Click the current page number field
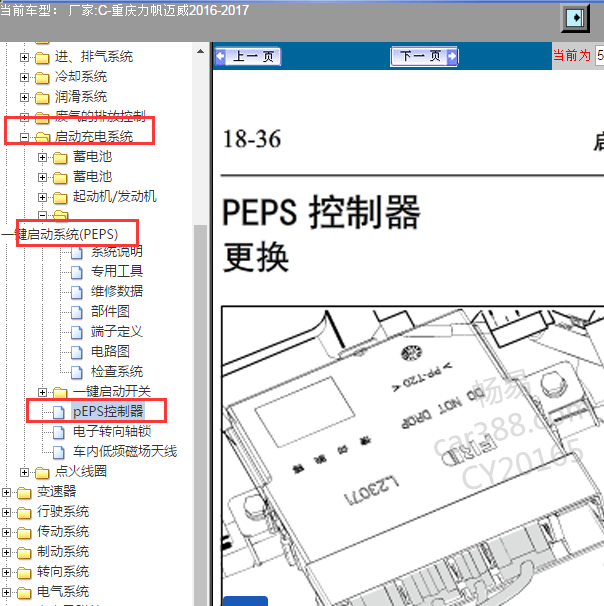 coord(599,56)
